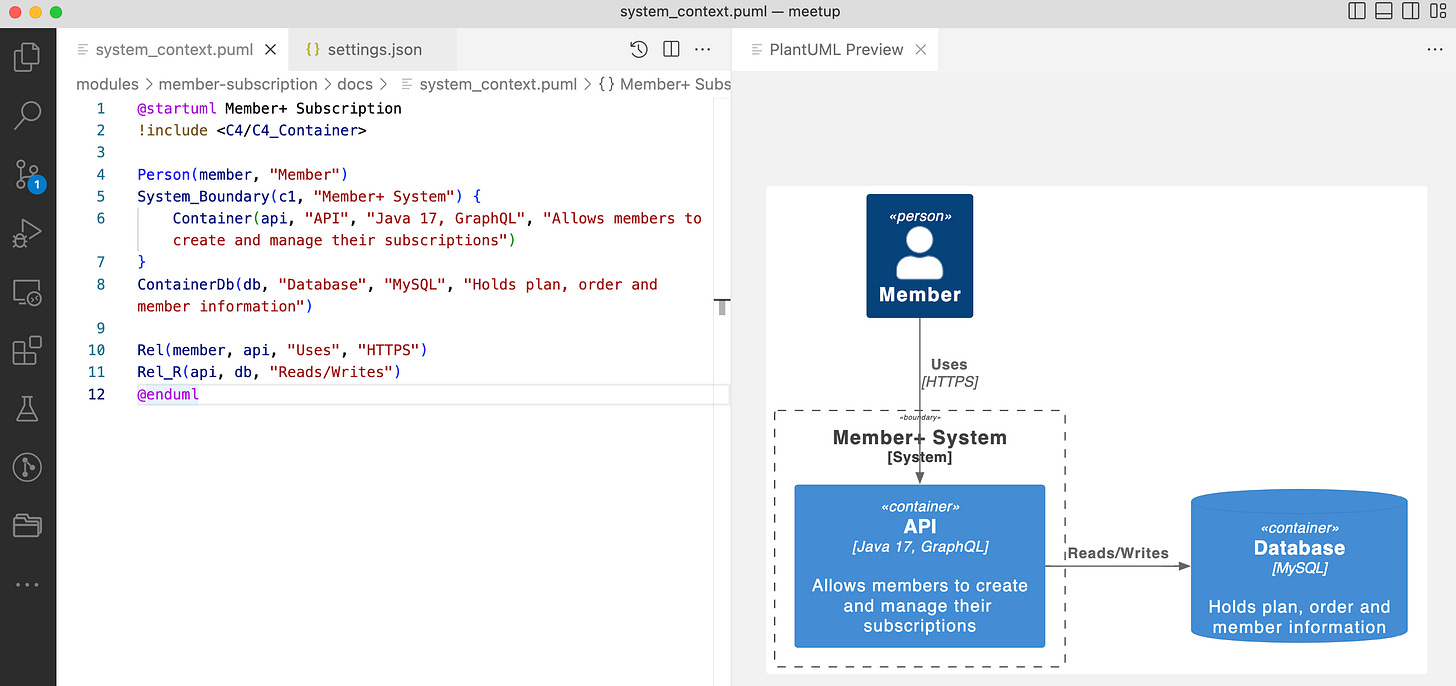This screenshot has height=686, width=1456.
Task: Close the system_context.puml tab
Action: [270, 49]
